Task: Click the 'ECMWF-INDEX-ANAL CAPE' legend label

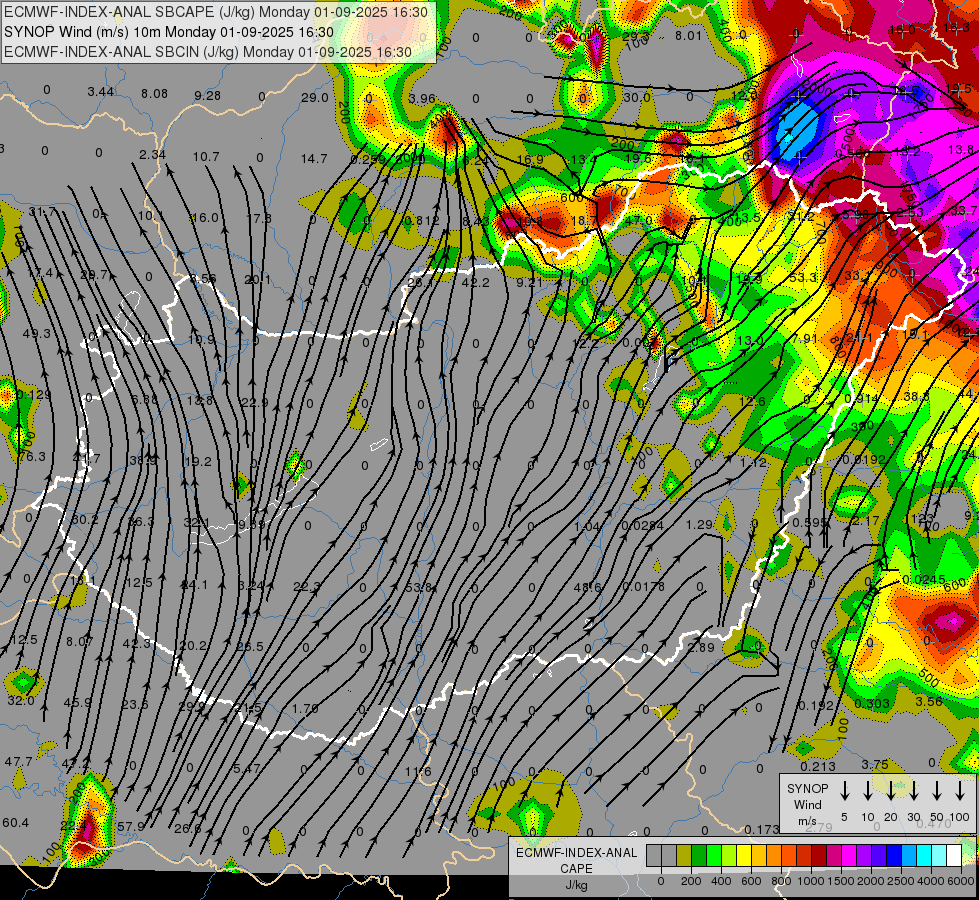Action: tap(576, 860)
